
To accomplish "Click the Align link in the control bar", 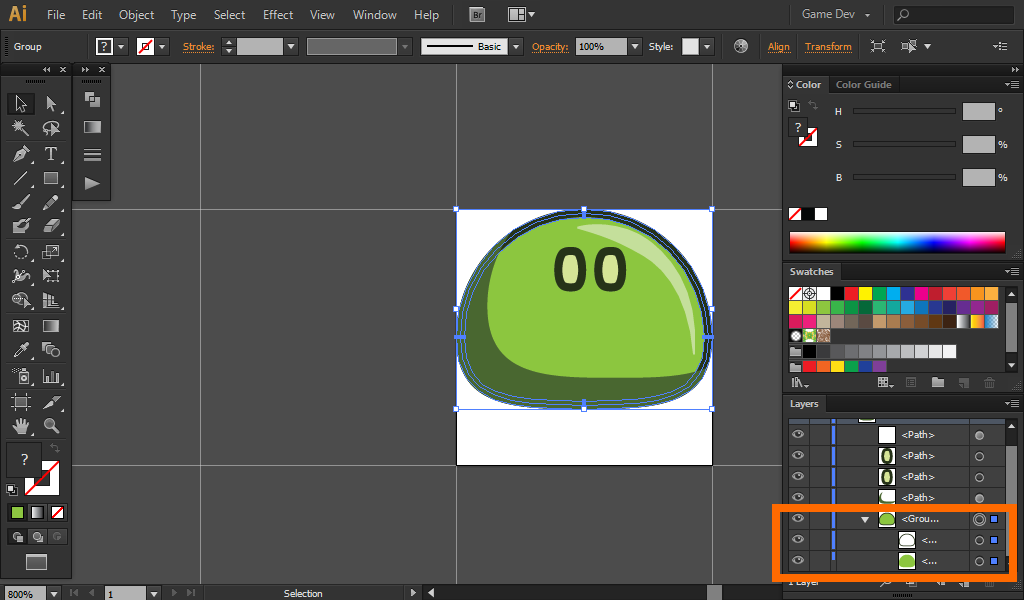I will pyautogui.click(x=778, y=47).
